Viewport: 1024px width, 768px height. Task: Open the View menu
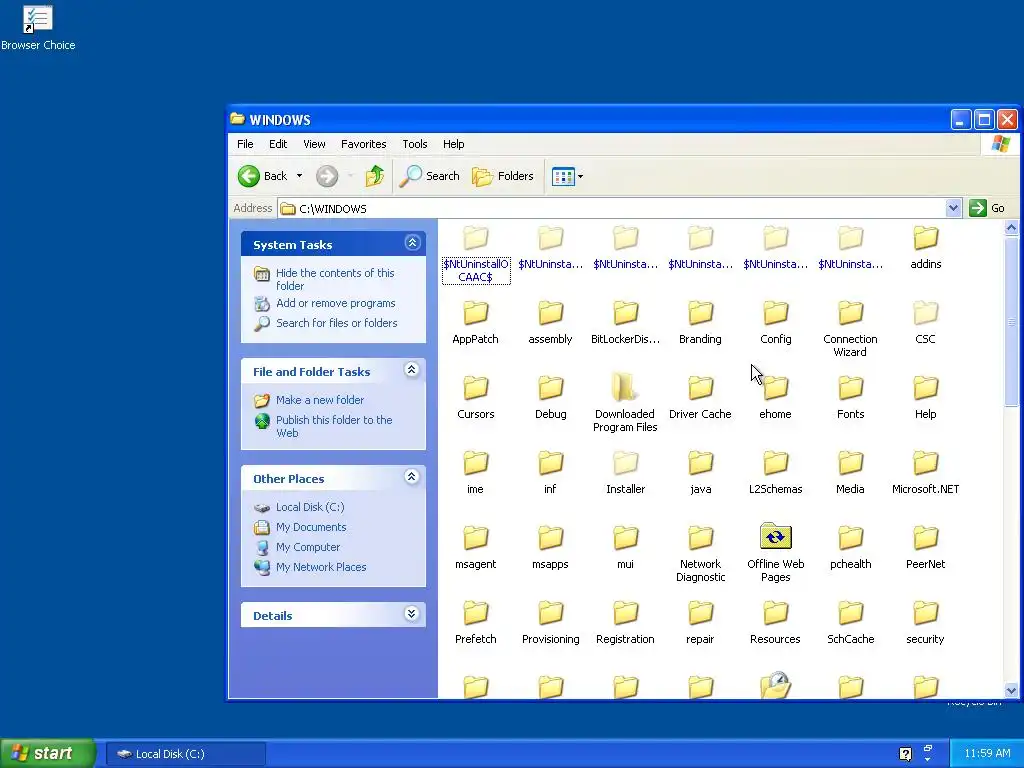pyautogui.click(x=314, y=144)
